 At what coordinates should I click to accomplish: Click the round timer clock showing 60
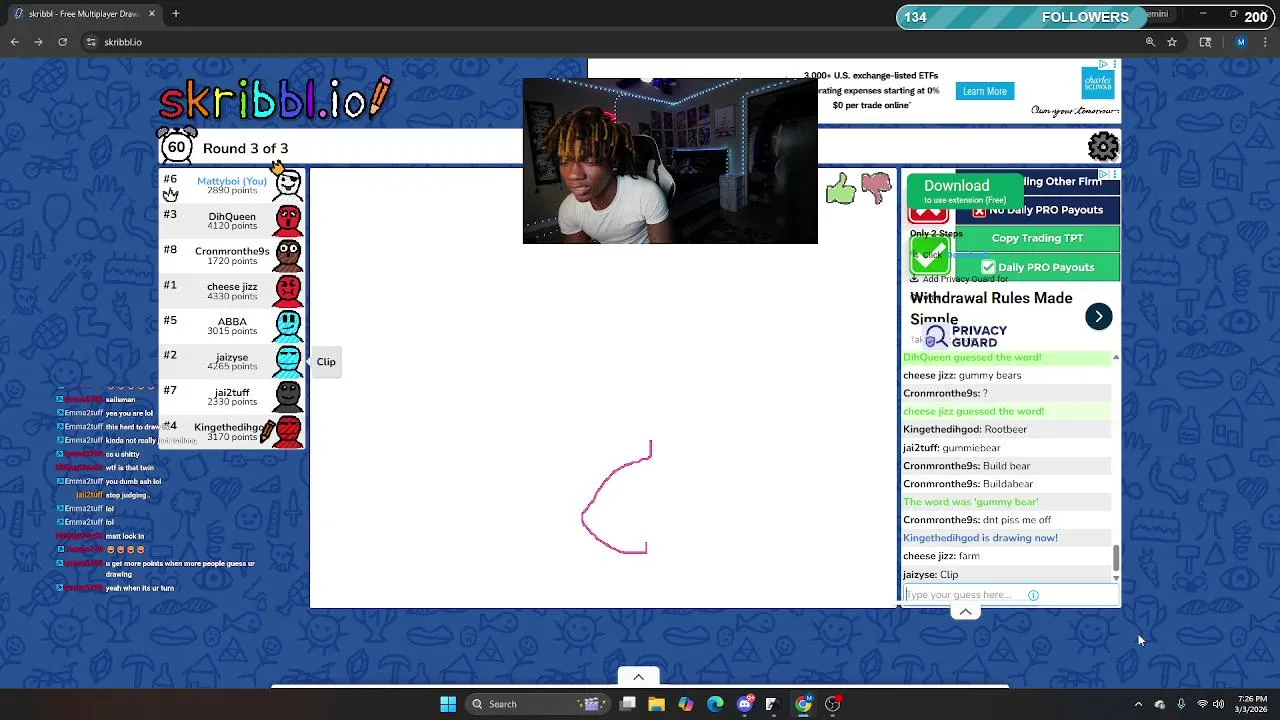176,147
